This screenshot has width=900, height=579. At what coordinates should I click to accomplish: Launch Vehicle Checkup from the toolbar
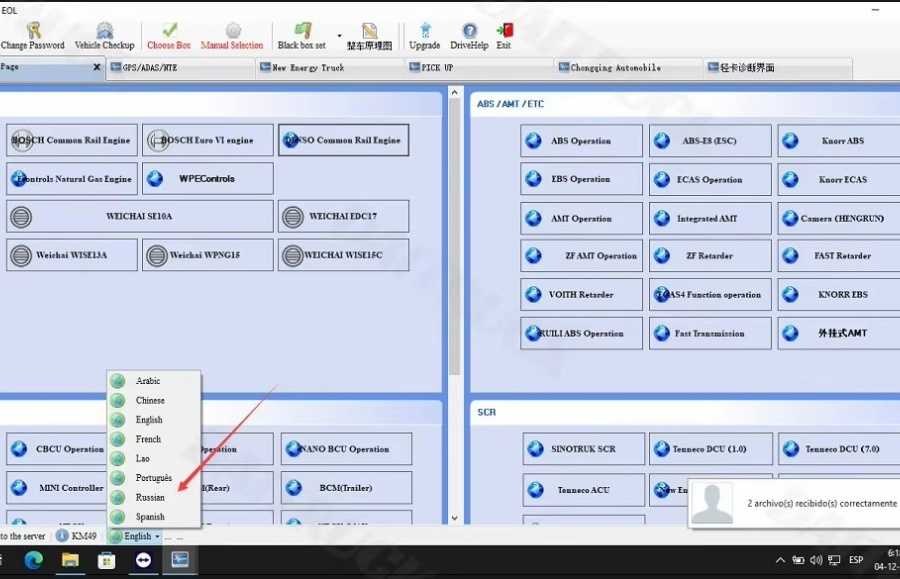[x=104, y=36]
